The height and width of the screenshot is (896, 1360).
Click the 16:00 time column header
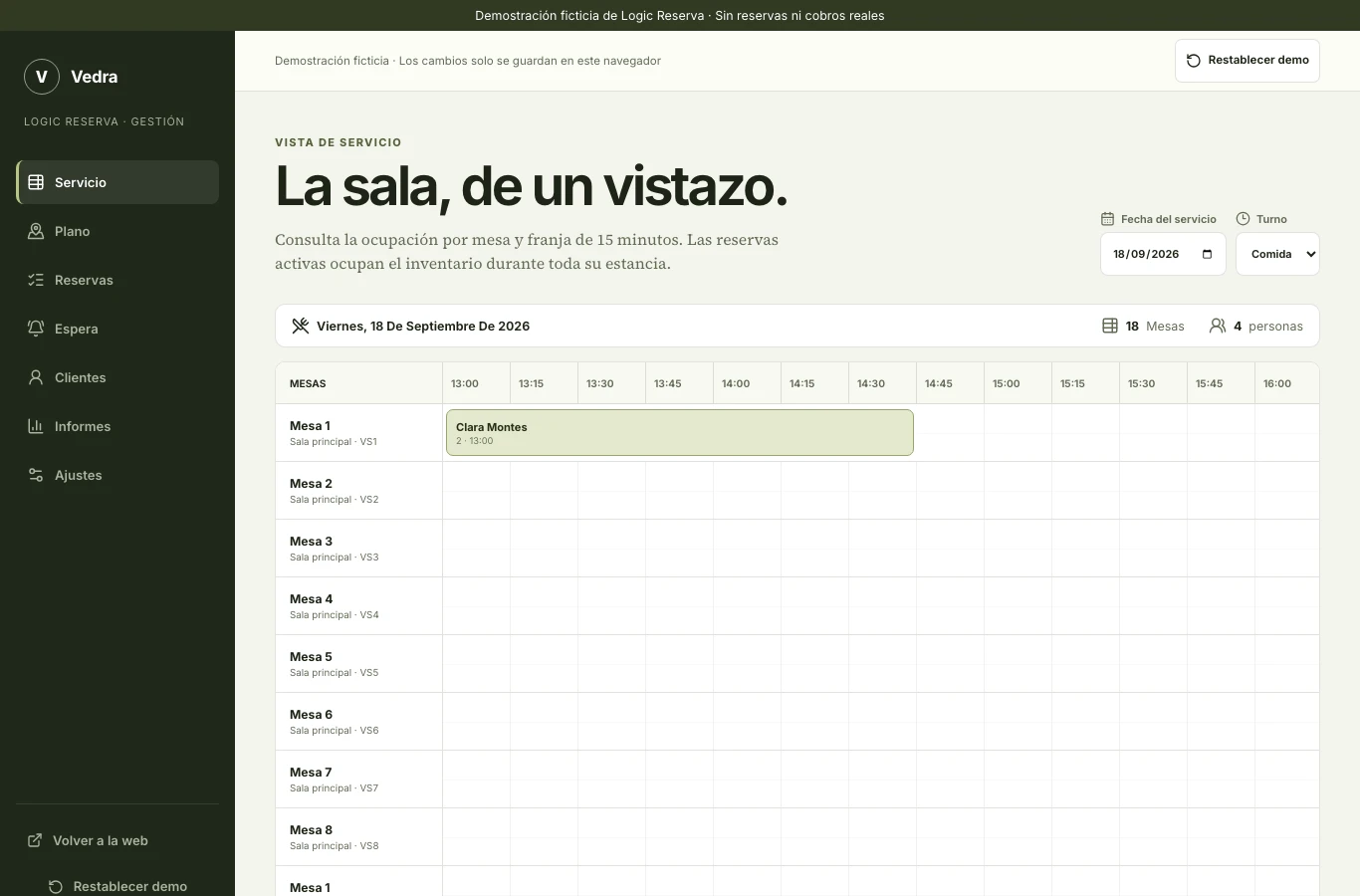1287,383
